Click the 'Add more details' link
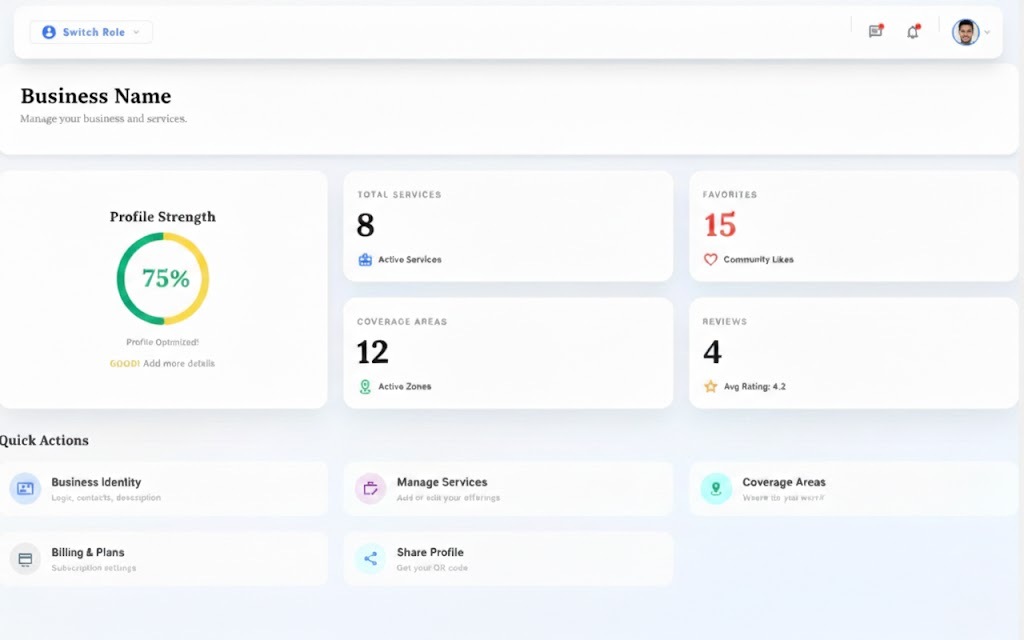Image resolution: width=1024 pixels, height=640 pixels. pyautogui.click(x=178, y=363)
